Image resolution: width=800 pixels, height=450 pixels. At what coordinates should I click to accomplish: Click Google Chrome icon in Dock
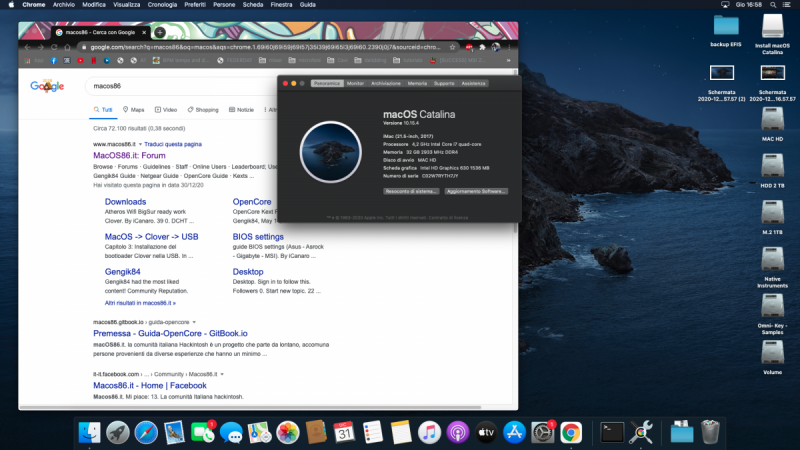tap(571, 433)
